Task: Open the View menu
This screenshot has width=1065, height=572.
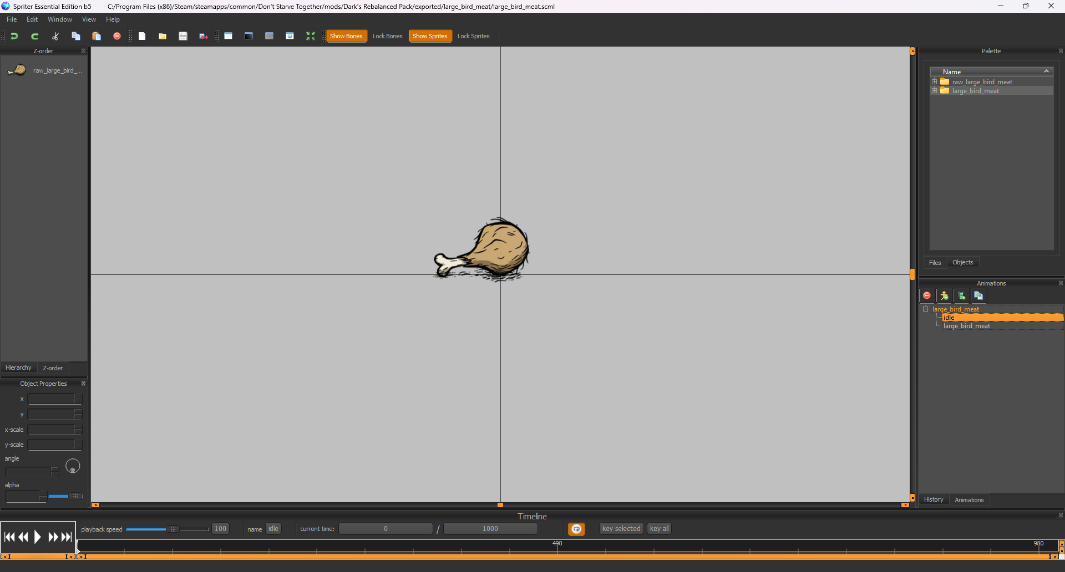Action: pos(89,20)
